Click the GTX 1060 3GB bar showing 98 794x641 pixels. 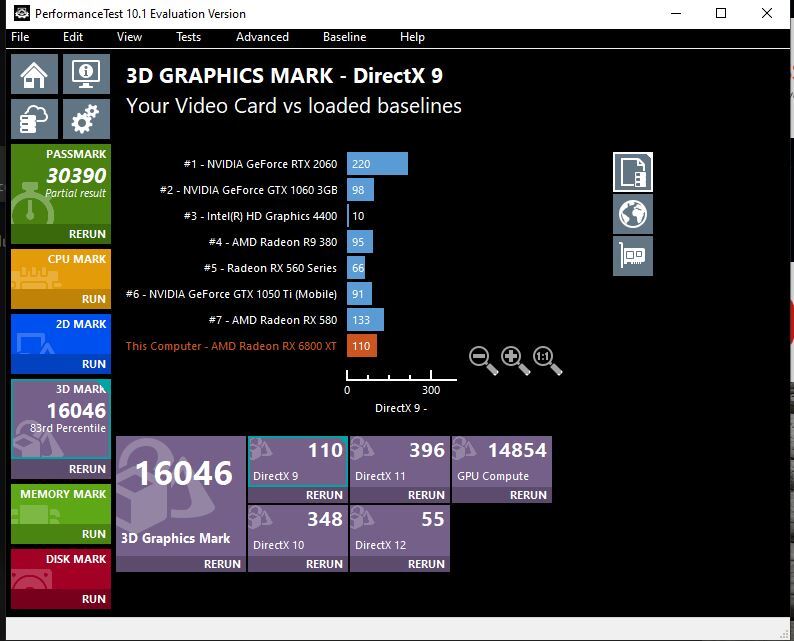click(x=361, y=190)
